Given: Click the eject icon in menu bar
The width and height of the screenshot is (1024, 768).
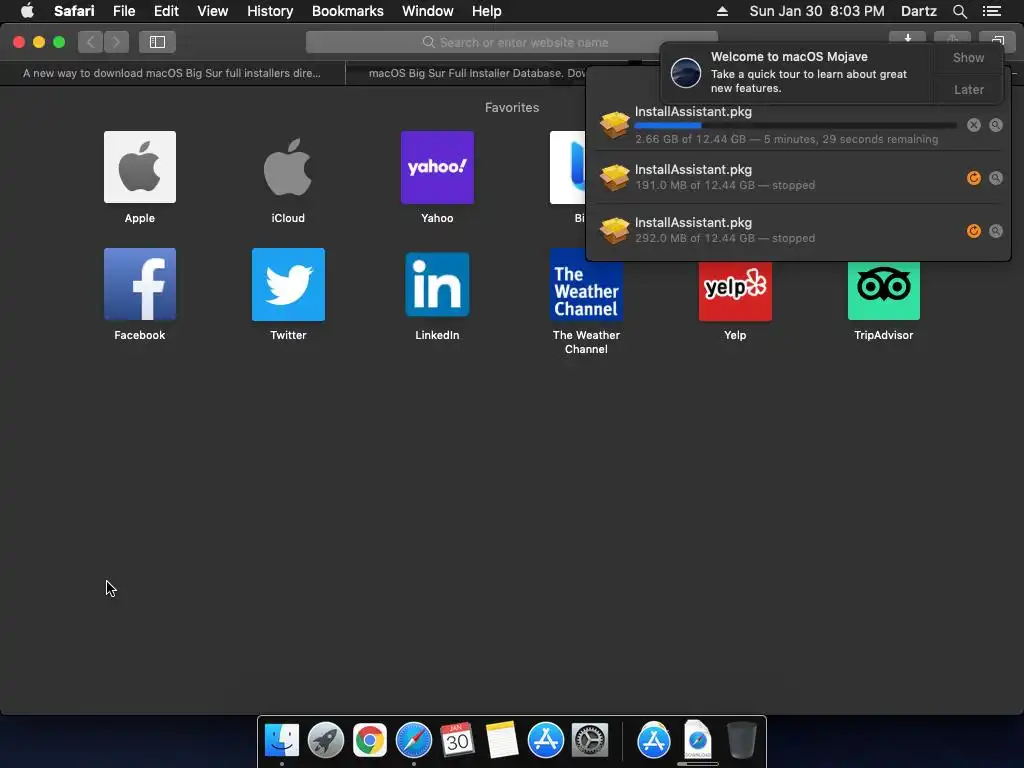Looking at the screenshot, I should (x=722, y=11).
